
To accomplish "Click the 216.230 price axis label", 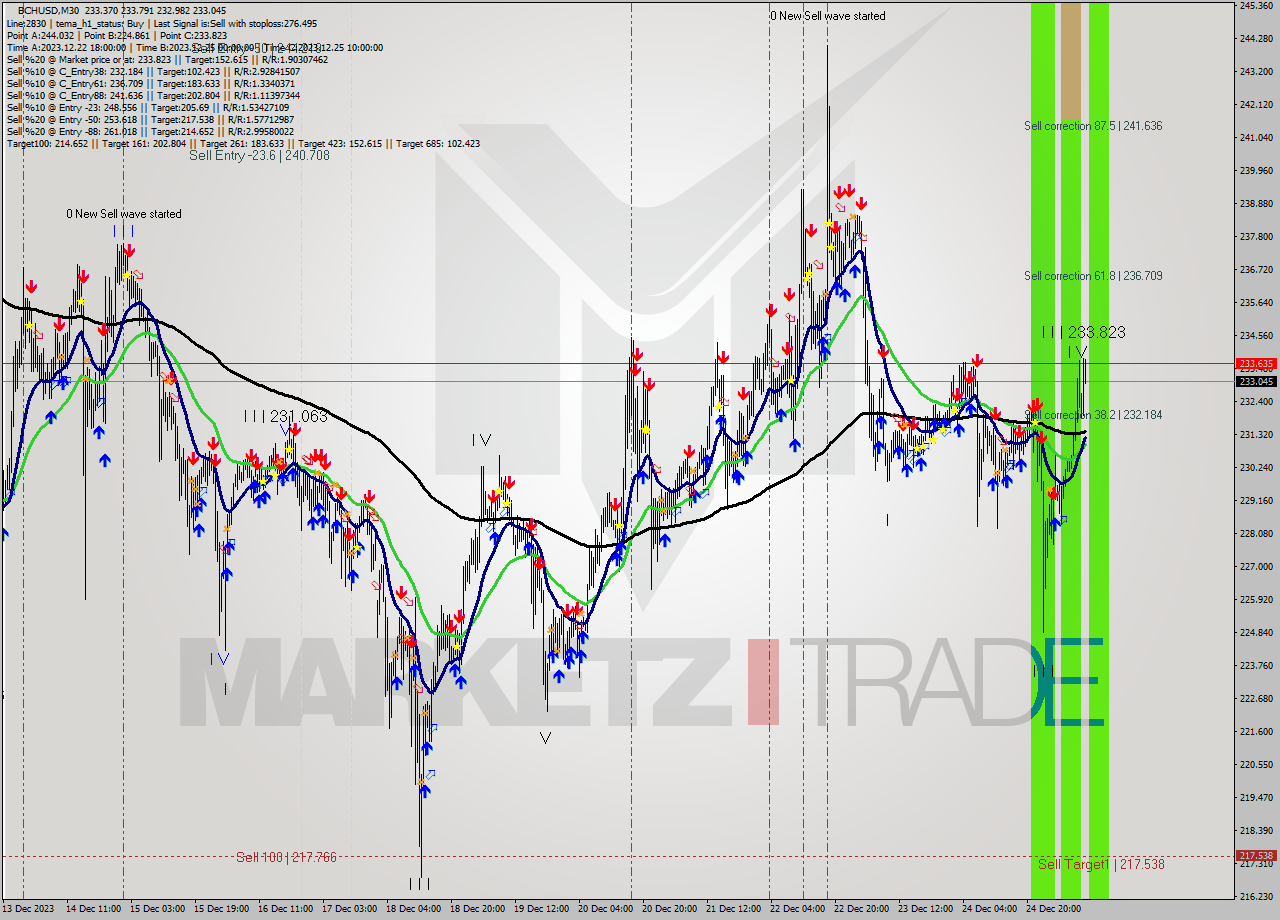I will pos(1257,896).
